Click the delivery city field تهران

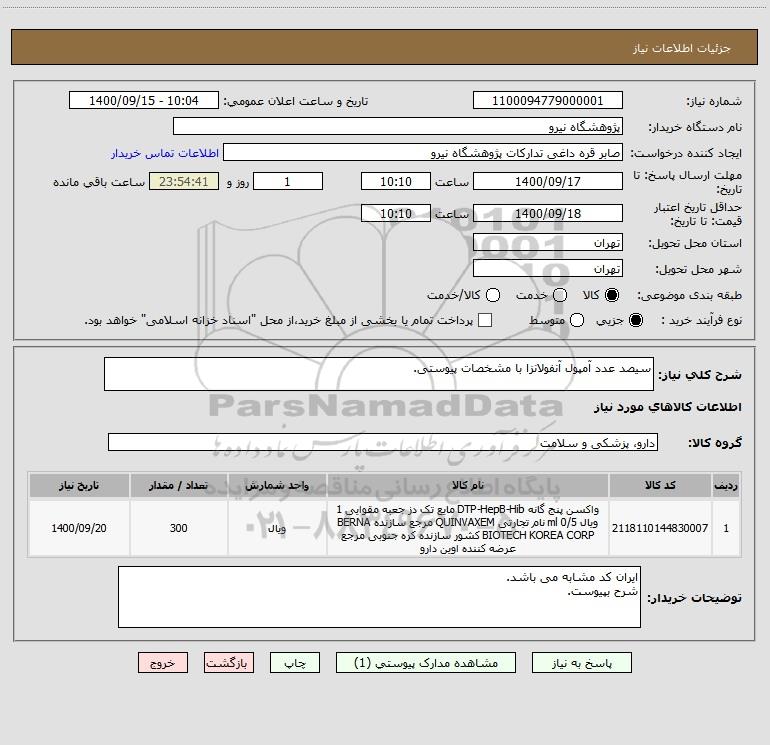coord(548,268)
